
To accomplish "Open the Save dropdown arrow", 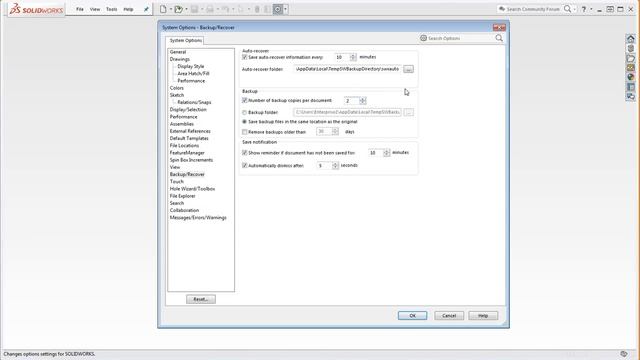I will click(x=202, y=9).
